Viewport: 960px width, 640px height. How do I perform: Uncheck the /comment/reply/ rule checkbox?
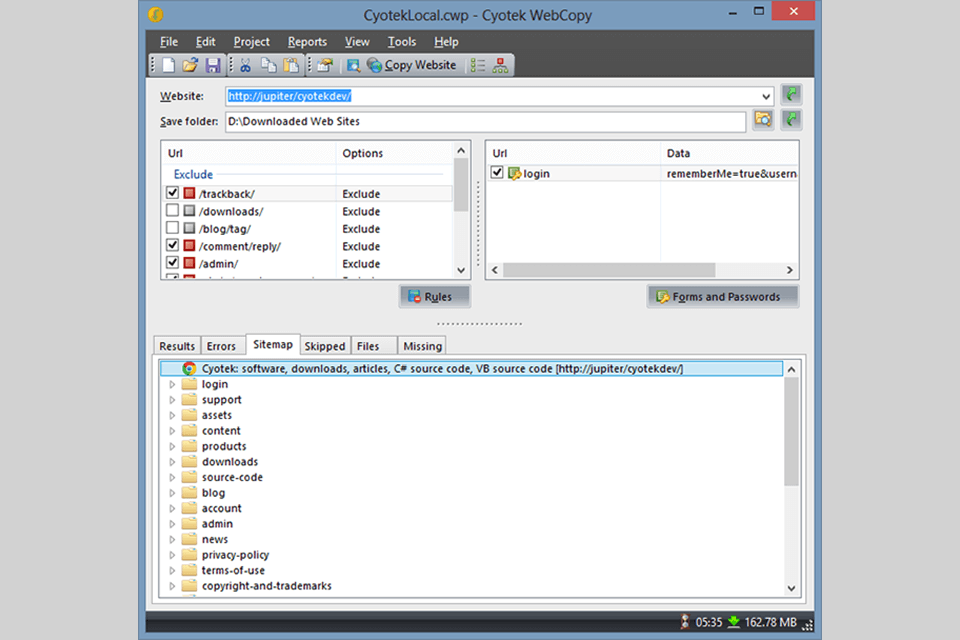coord(173,245)
